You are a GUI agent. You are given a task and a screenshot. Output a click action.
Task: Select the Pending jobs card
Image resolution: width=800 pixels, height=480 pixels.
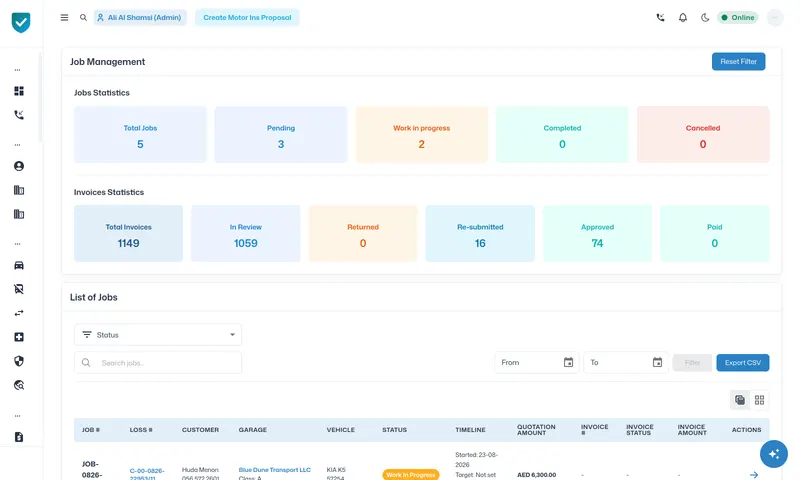[x=281, y=135]
